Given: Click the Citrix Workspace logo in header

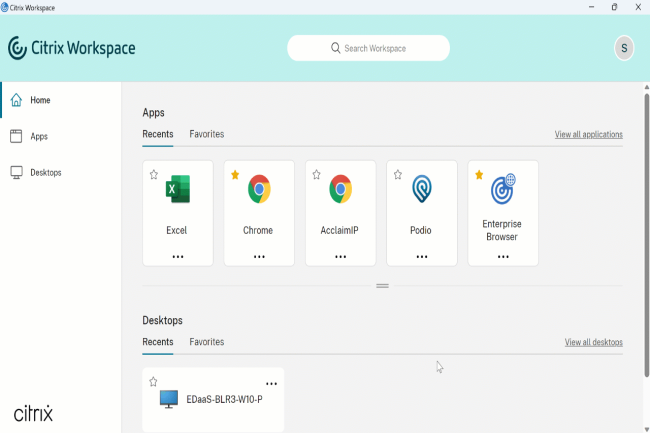Looking at the screenshot, I should (x=71, y=48).
